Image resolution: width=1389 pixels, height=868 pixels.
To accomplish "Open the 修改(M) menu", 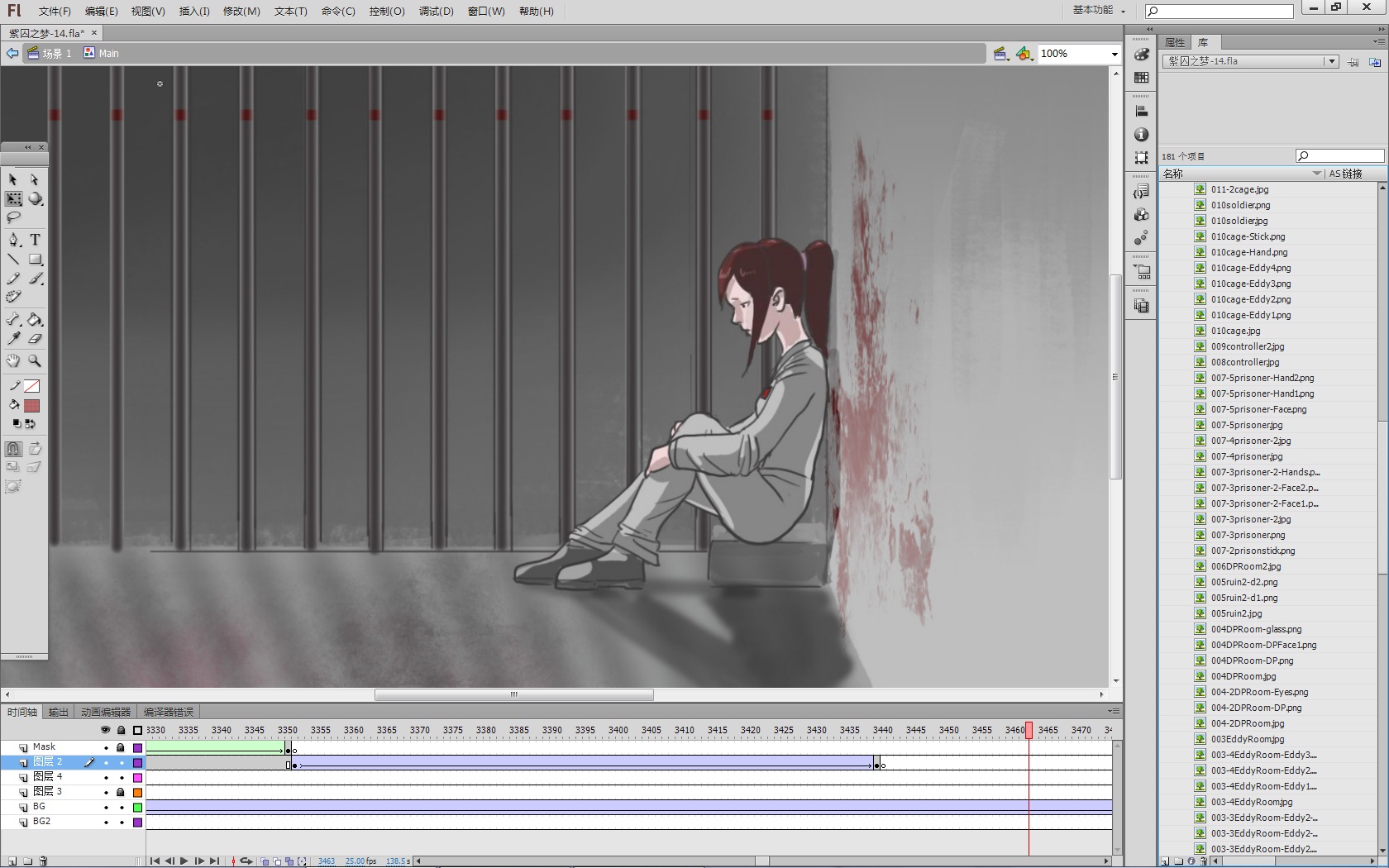I will click(x=241, y=11).
